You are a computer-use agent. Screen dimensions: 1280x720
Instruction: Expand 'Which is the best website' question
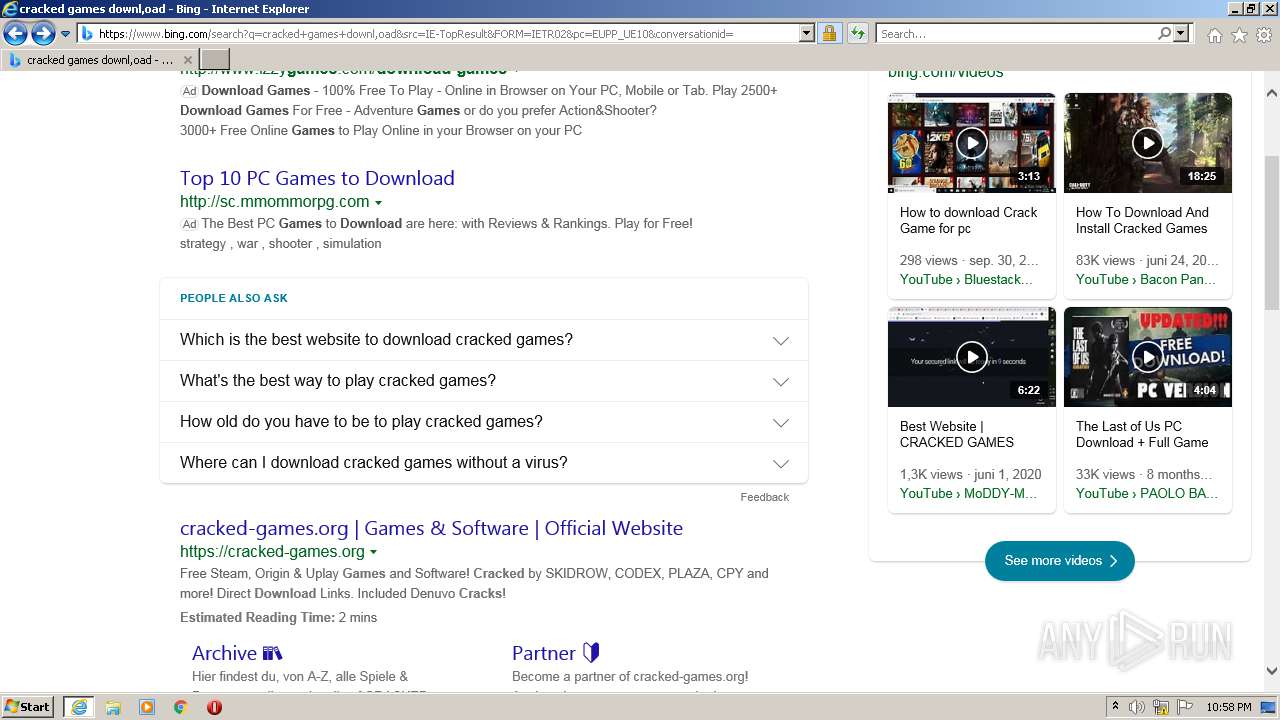tap(484, 340)
